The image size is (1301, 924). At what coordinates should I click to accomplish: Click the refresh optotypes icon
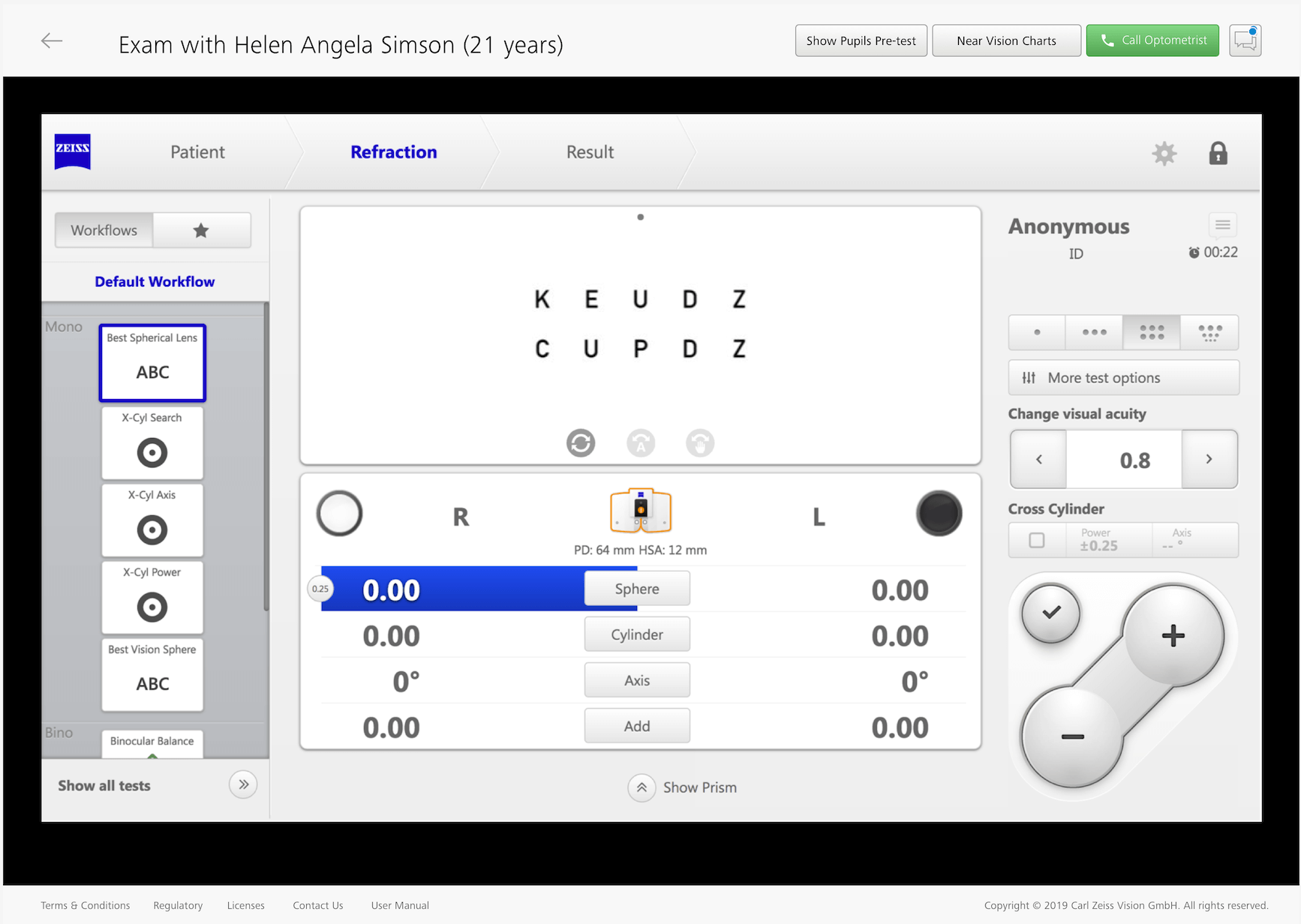point(580,443)
